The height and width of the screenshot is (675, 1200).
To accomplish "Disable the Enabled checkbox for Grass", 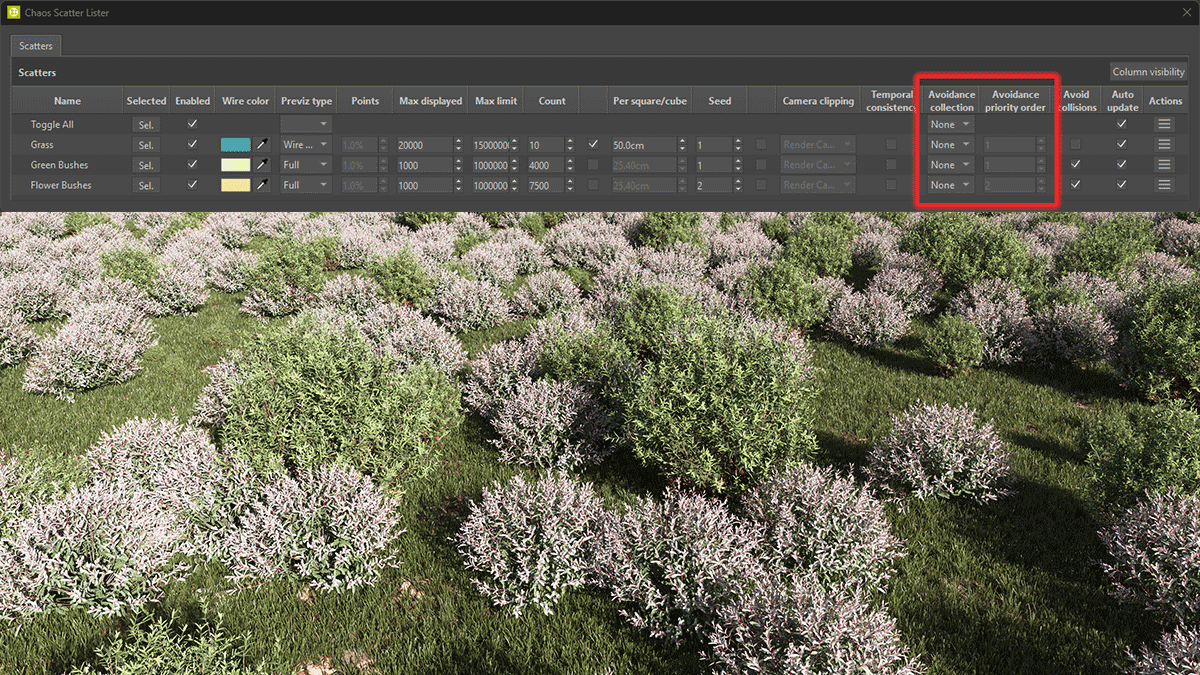I will click(x=192, y=144).
